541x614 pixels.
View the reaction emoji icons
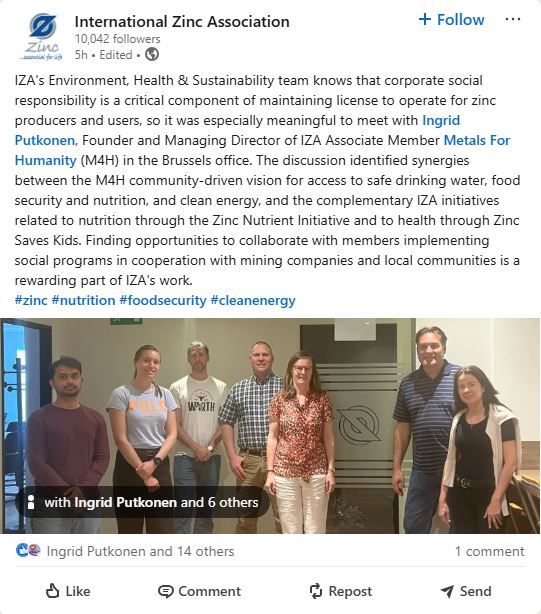tap(28, 551)
